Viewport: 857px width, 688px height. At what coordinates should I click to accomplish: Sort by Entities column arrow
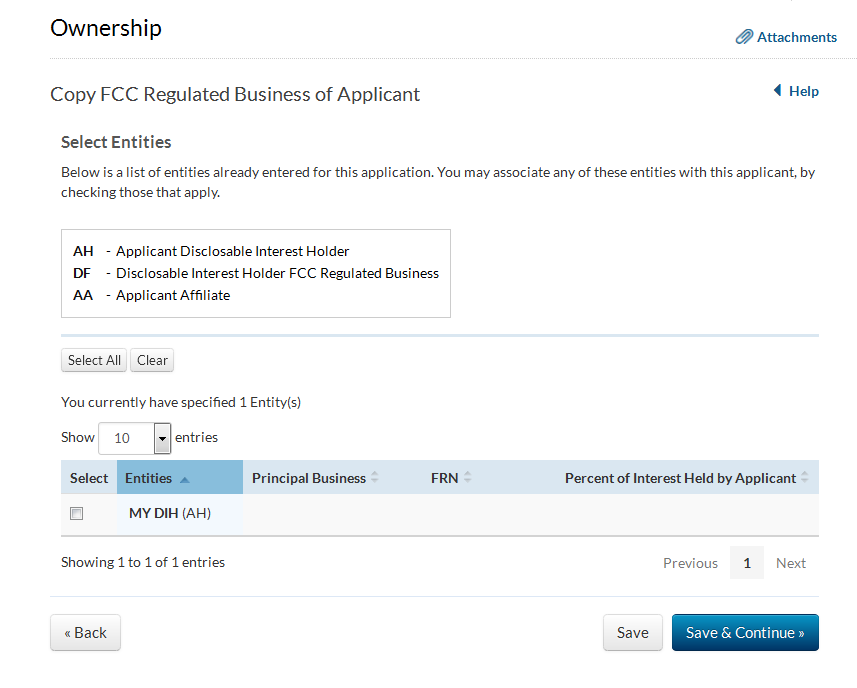tap(184, 479)
